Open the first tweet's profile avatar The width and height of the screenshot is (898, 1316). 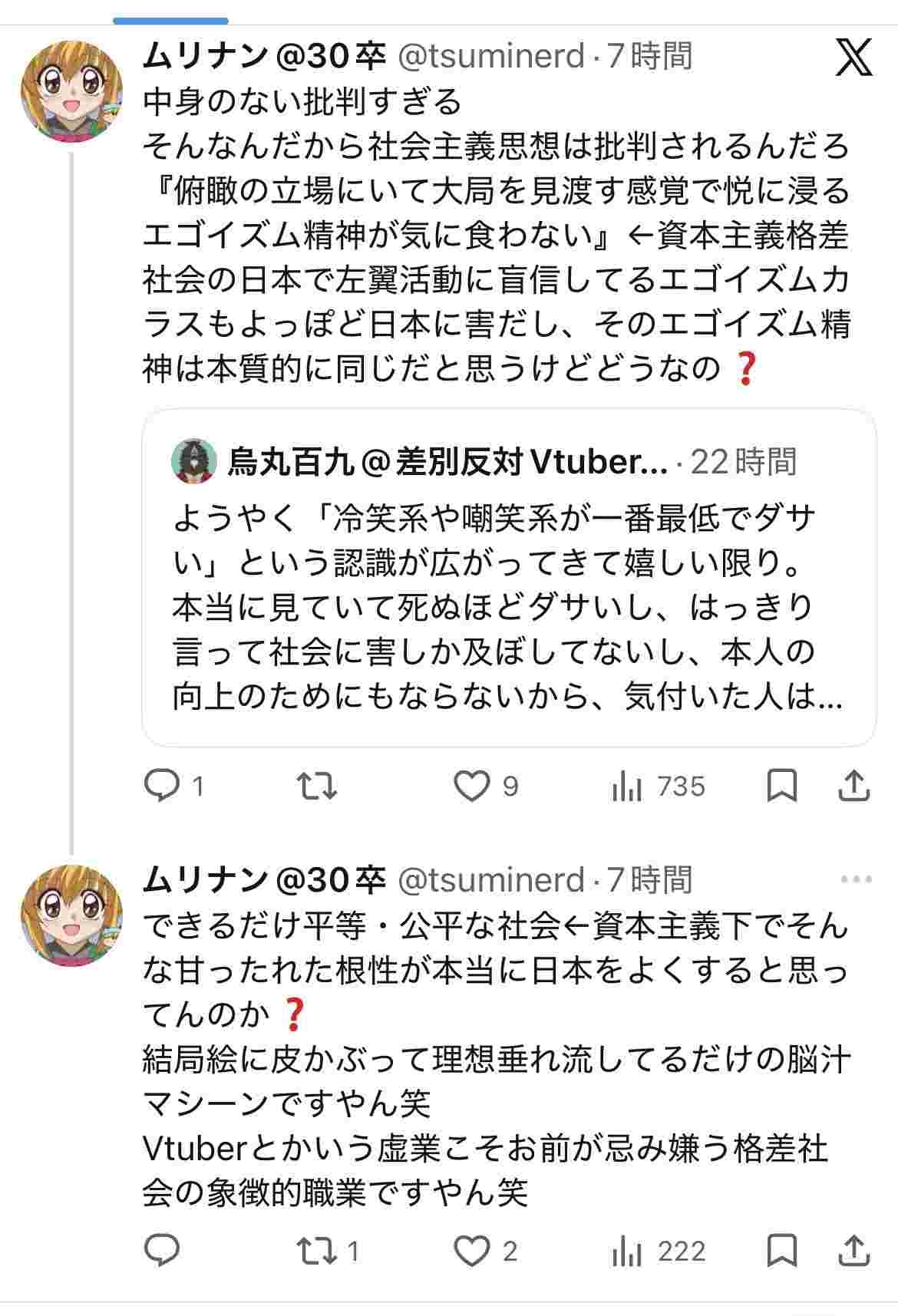[71, 91]
